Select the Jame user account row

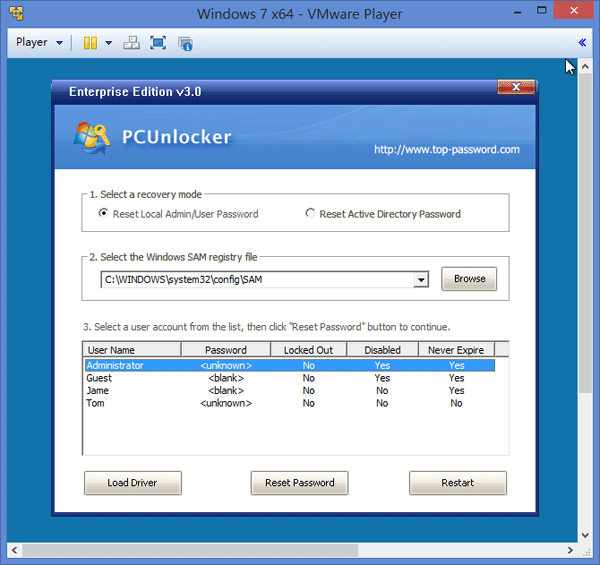[290, 391]
